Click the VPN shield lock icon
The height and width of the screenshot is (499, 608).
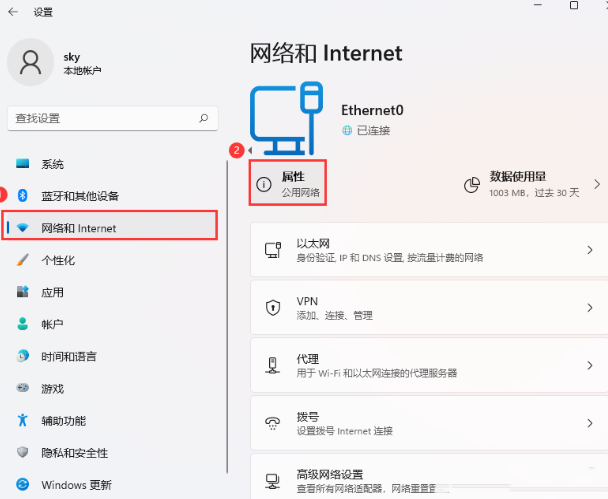pyautogui.click(x=273, y=308)
